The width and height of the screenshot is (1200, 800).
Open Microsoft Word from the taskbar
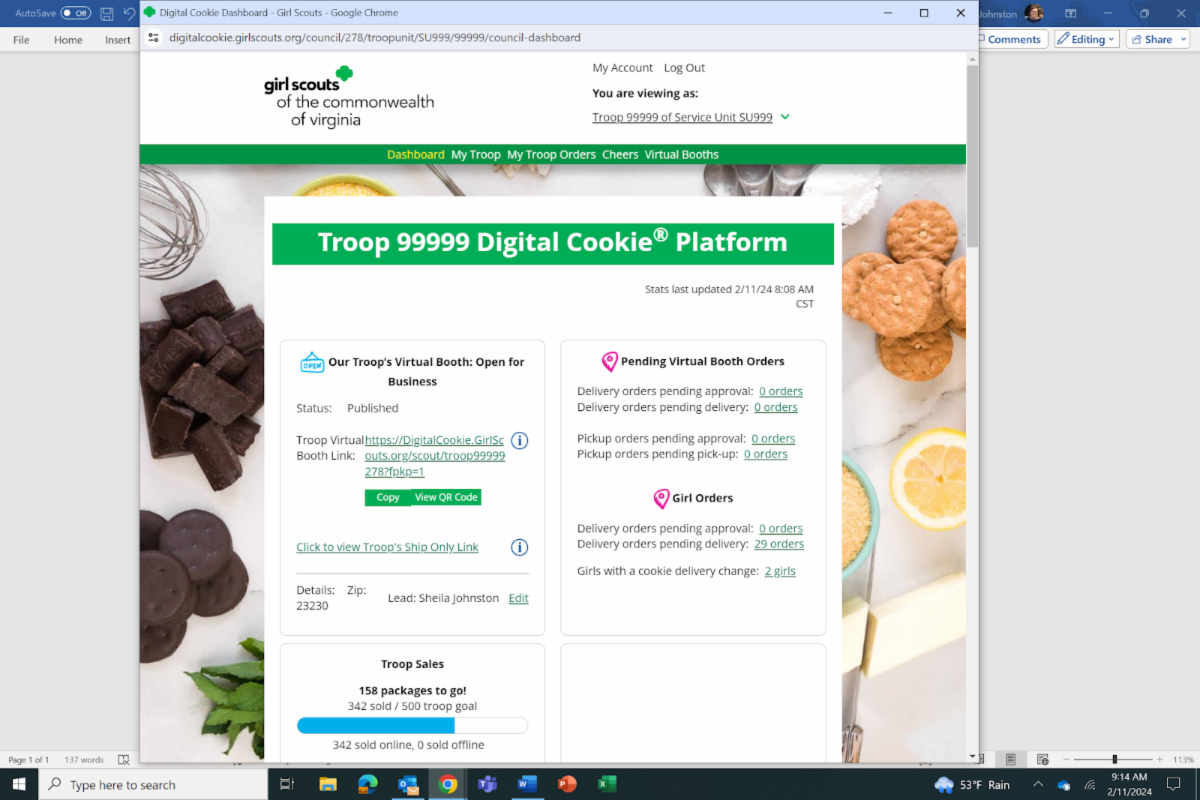[x=527, y=784]
